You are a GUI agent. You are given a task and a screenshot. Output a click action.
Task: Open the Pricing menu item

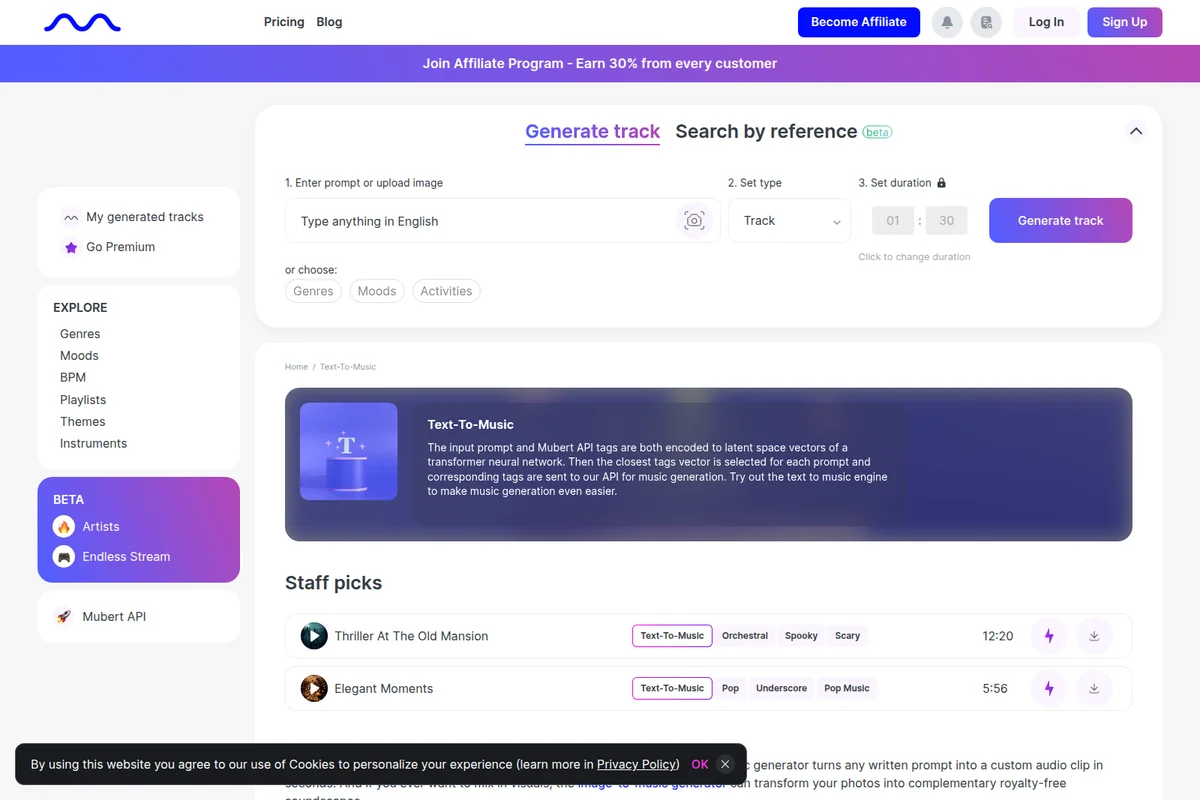tap(283, 21)
